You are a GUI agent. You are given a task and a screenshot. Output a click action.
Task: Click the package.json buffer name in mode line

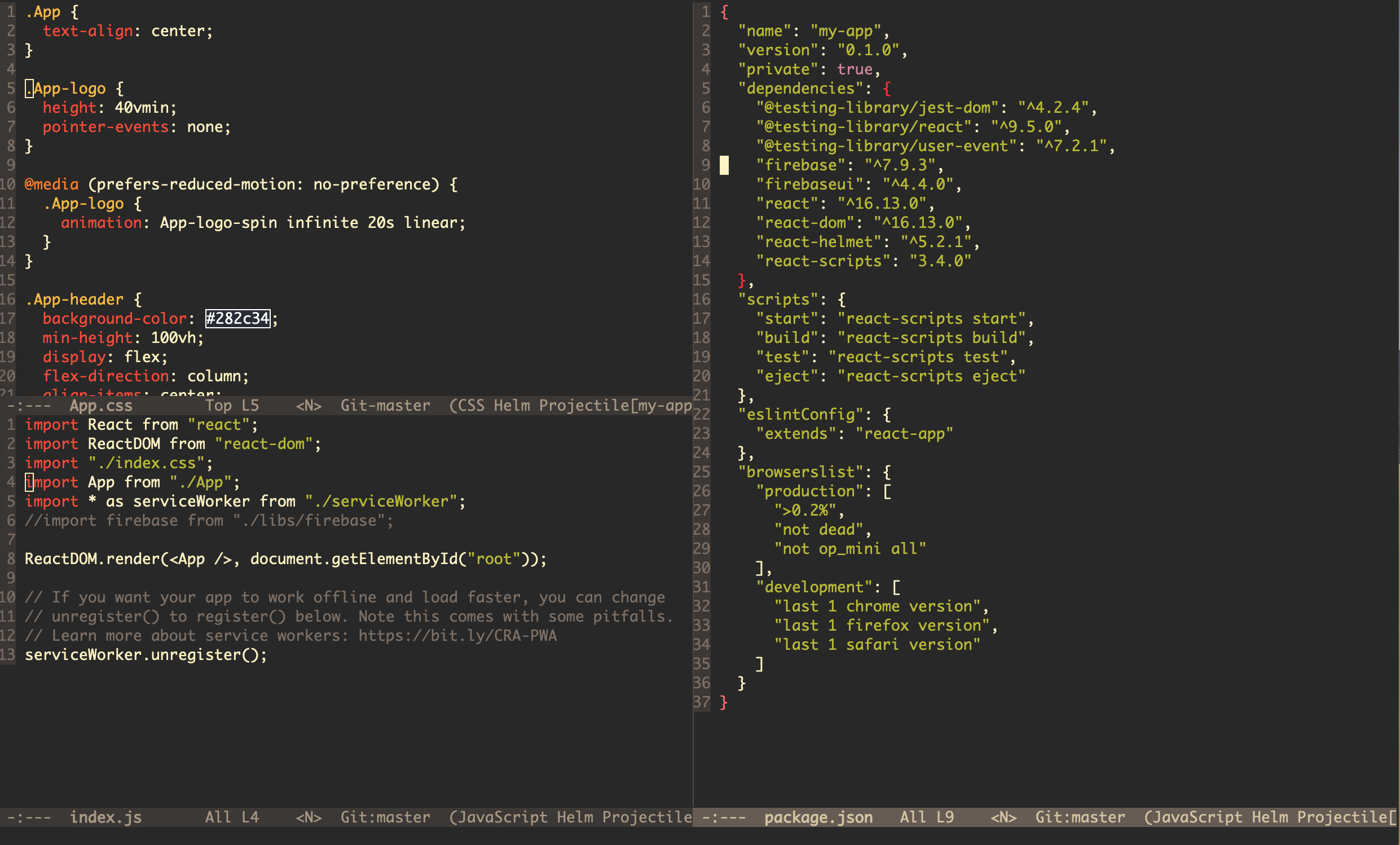click(x=818, y=817)
